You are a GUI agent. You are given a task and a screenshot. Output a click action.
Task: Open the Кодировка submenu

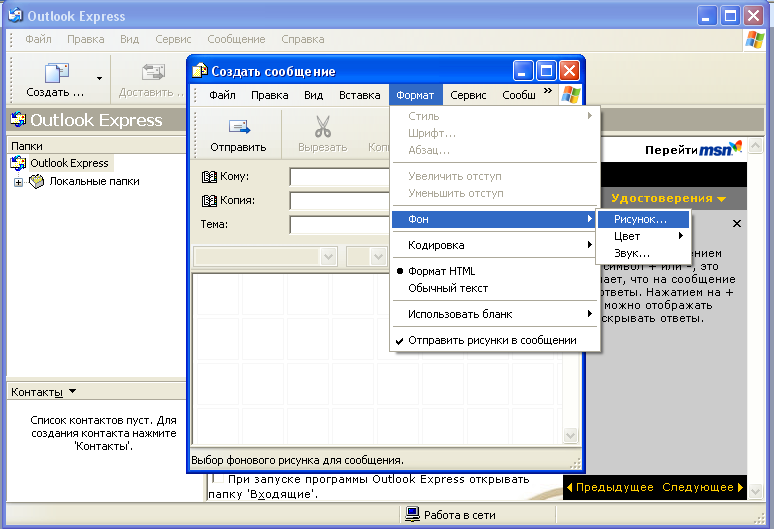495,245
